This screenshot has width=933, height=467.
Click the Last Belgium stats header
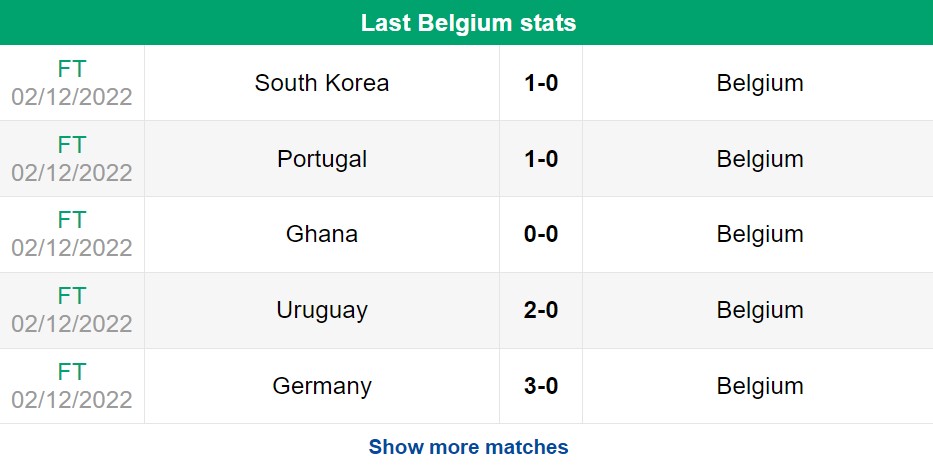click(x=468, y=23)
